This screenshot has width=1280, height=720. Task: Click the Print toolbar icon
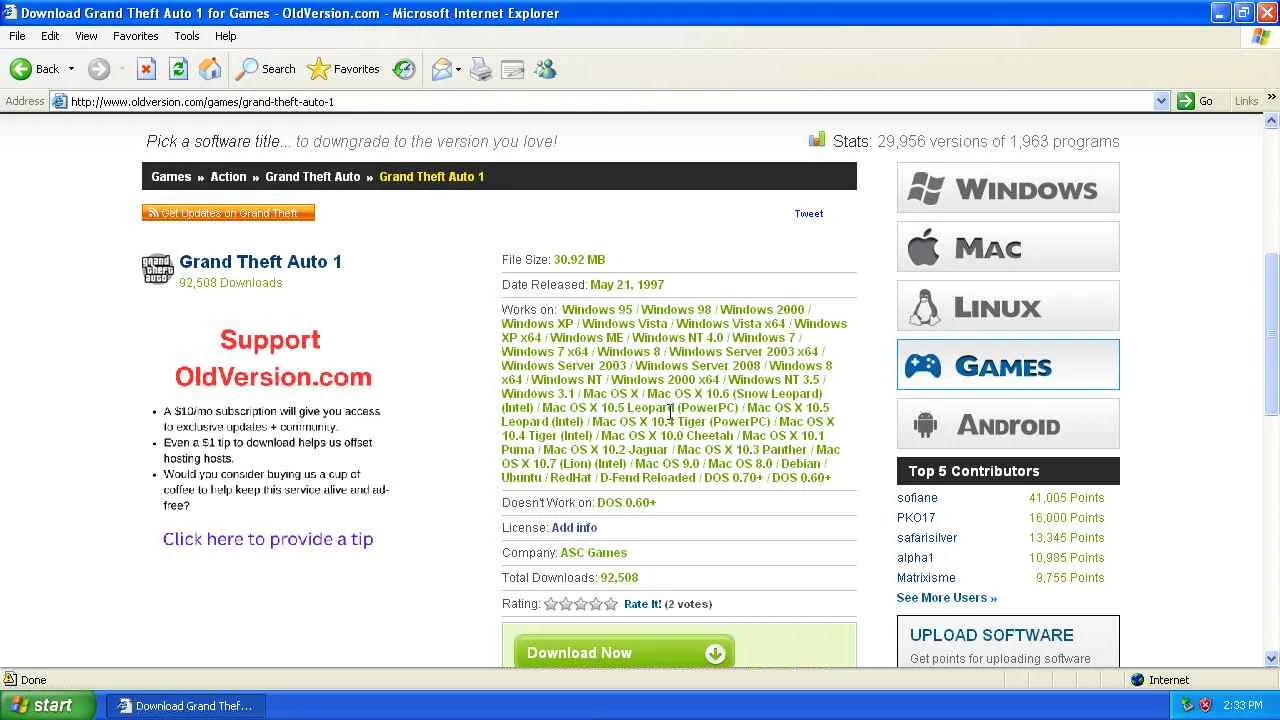481,69
